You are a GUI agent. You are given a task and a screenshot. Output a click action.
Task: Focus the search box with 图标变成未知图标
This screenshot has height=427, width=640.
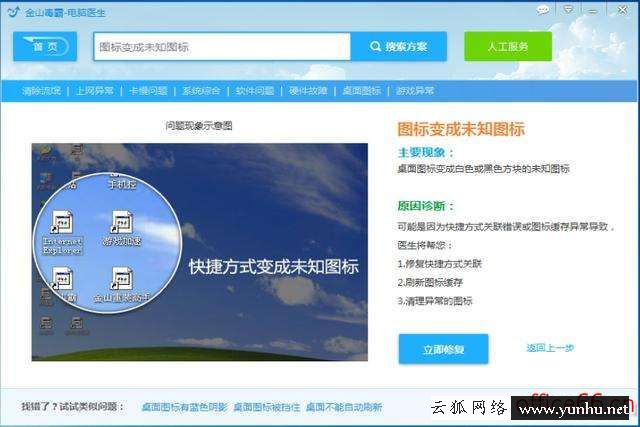tap(222, 47)
